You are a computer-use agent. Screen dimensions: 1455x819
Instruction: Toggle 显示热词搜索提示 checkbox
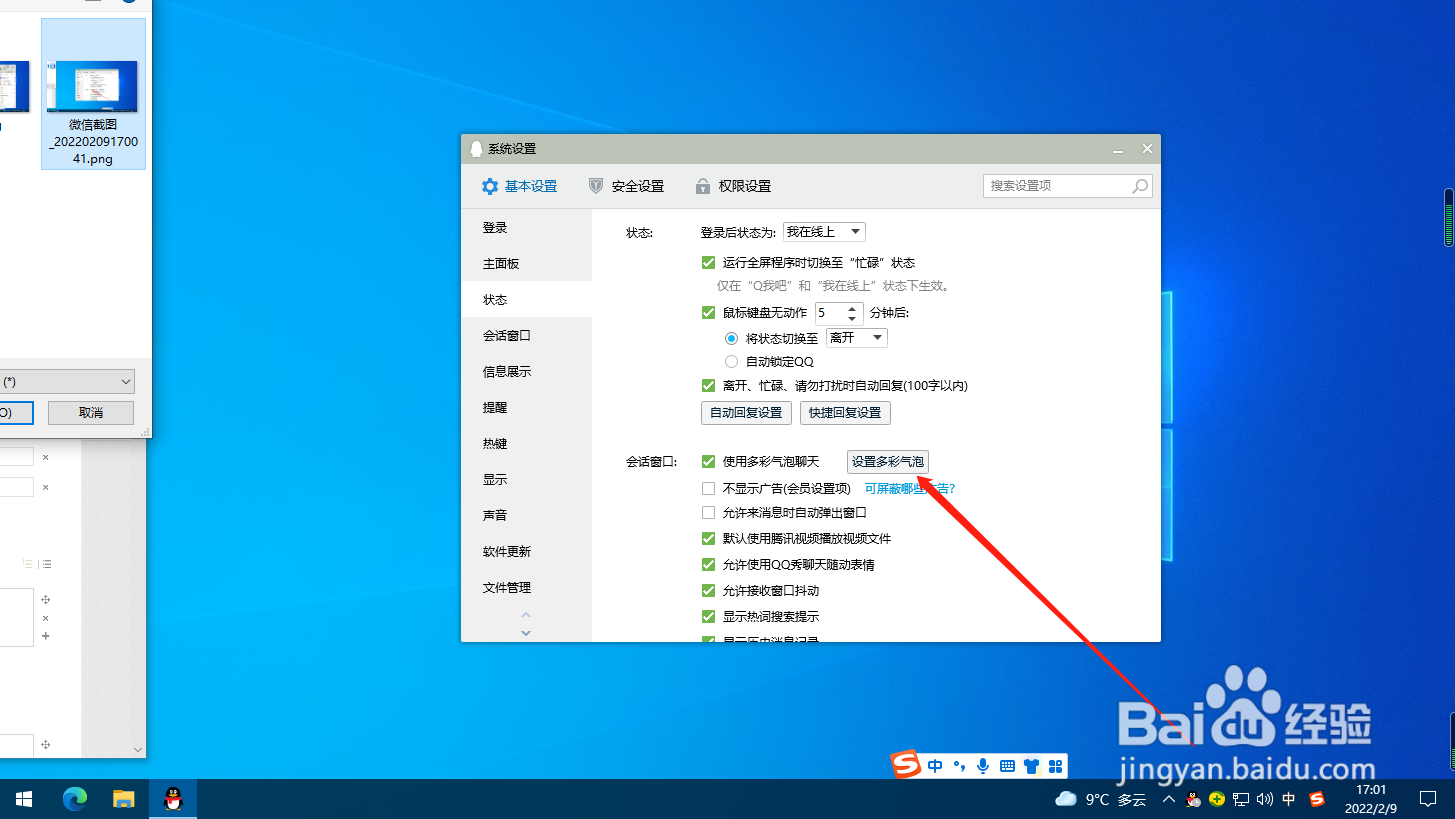tap(709, 617)
